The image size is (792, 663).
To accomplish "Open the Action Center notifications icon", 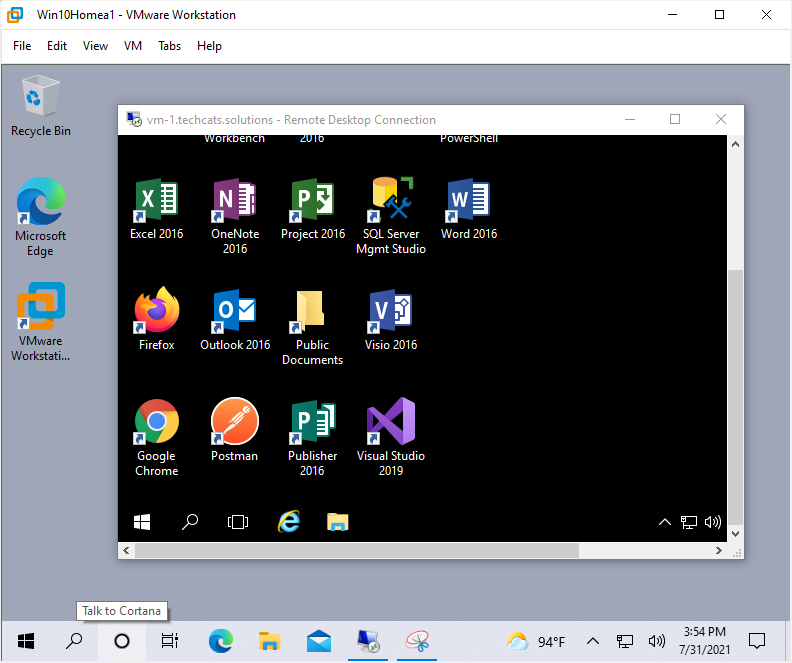I will [x=757, y=641].
